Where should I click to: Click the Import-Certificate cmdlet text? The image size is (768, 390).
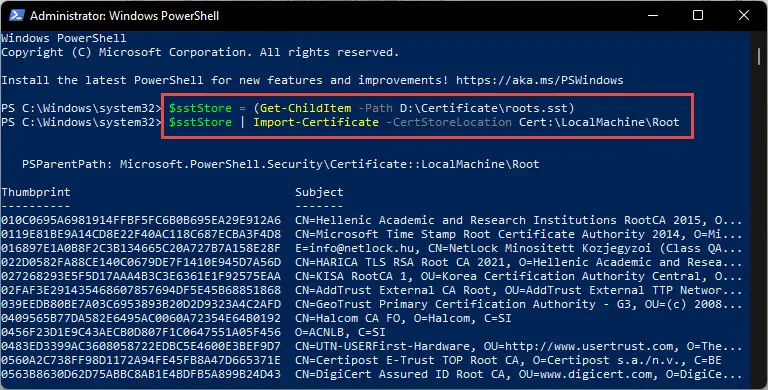pyautogui.click(x=316, y=122)
